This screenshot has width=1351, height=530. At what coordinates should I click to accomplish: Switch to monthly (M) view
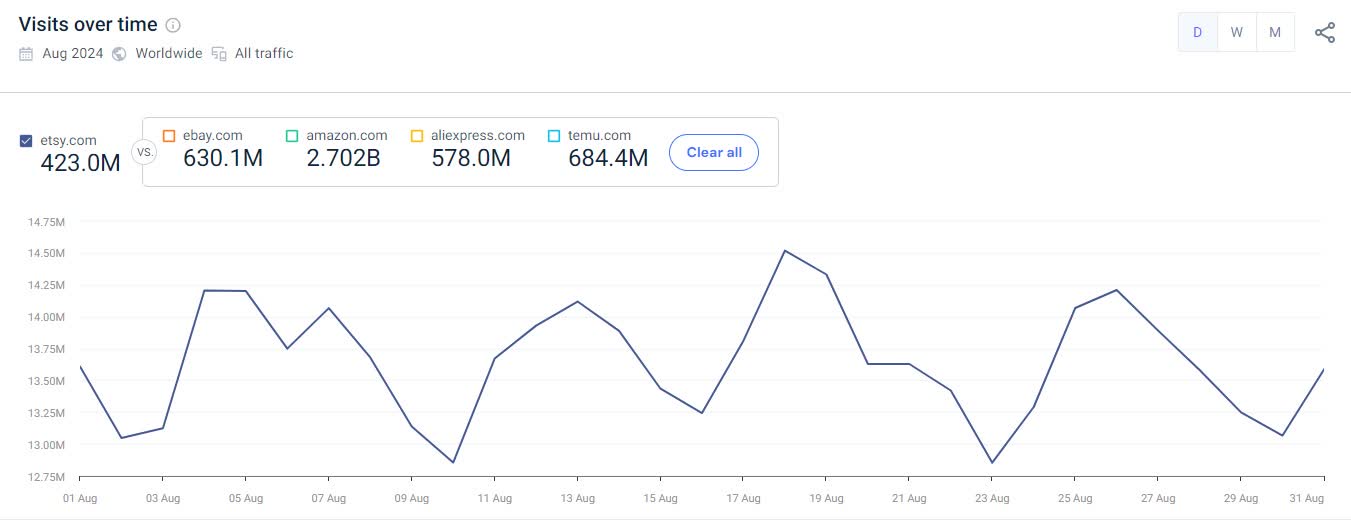pyautogui.click(x=1275, y=32)
